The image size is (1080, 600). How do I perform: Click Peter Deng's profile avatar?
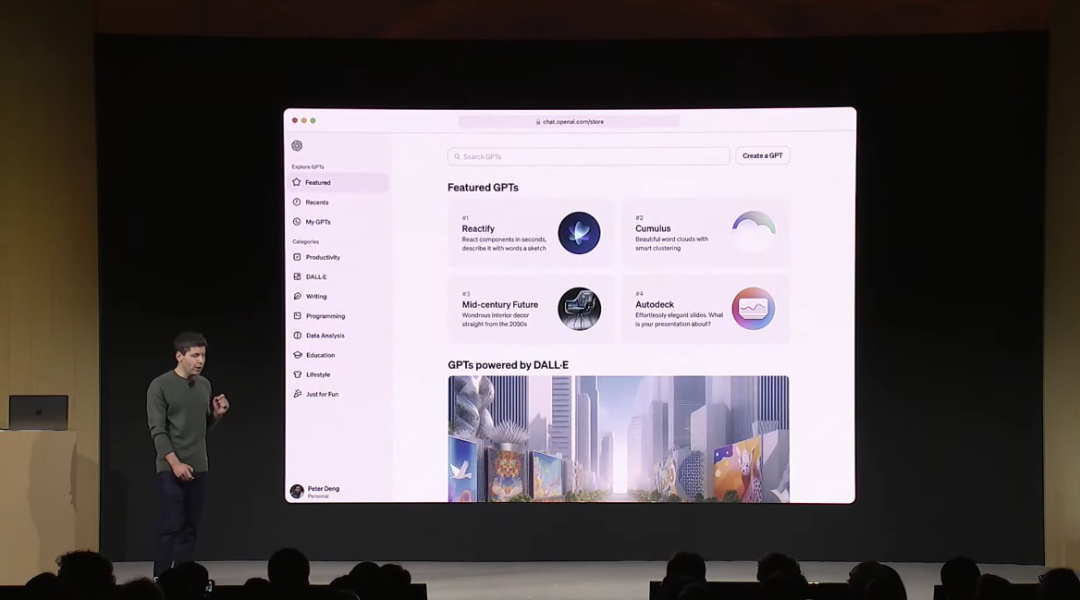[x=297, y=491]
